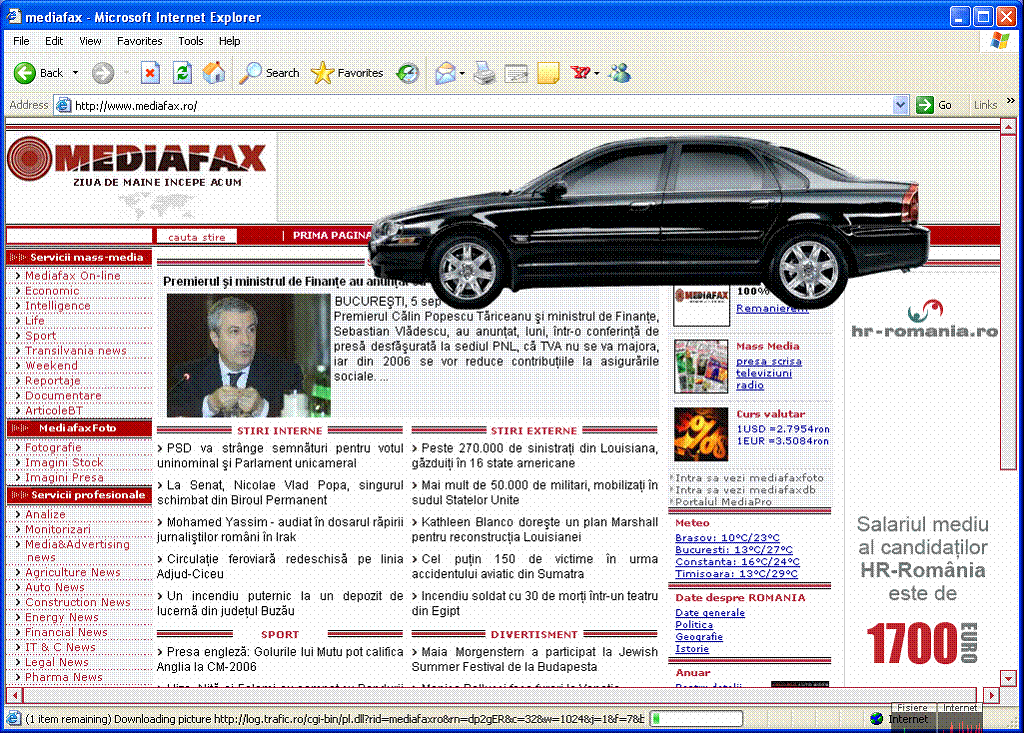Open the Sport sidebar link
1024x733 pixels.
tap(40, 336)
